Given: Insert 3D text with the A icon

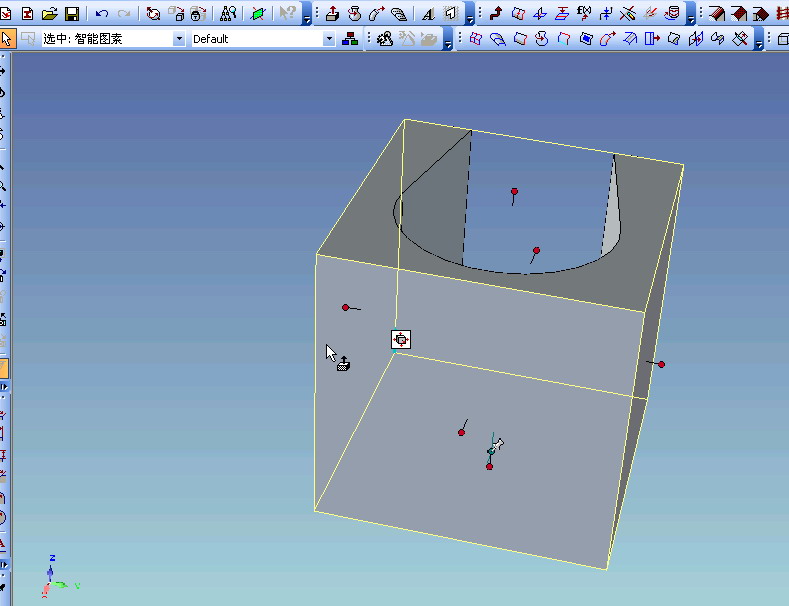Looking at the screenshot, I should (x=428, y=13).
